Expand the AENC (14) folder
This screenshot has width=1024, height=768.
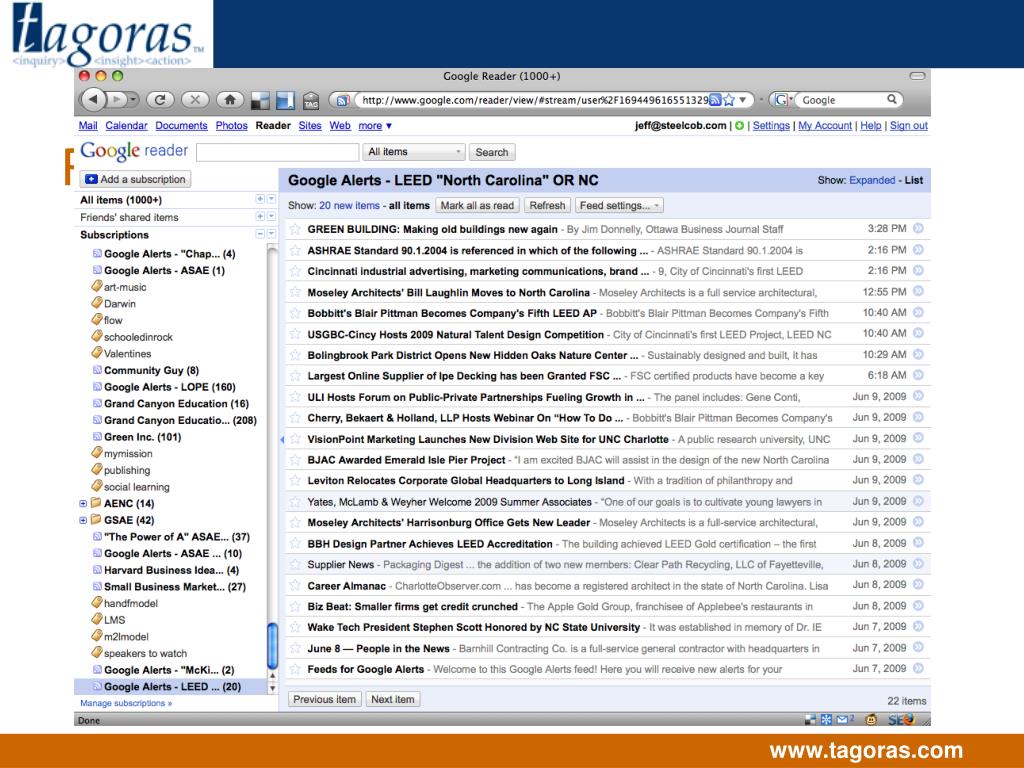coord(83,504)
